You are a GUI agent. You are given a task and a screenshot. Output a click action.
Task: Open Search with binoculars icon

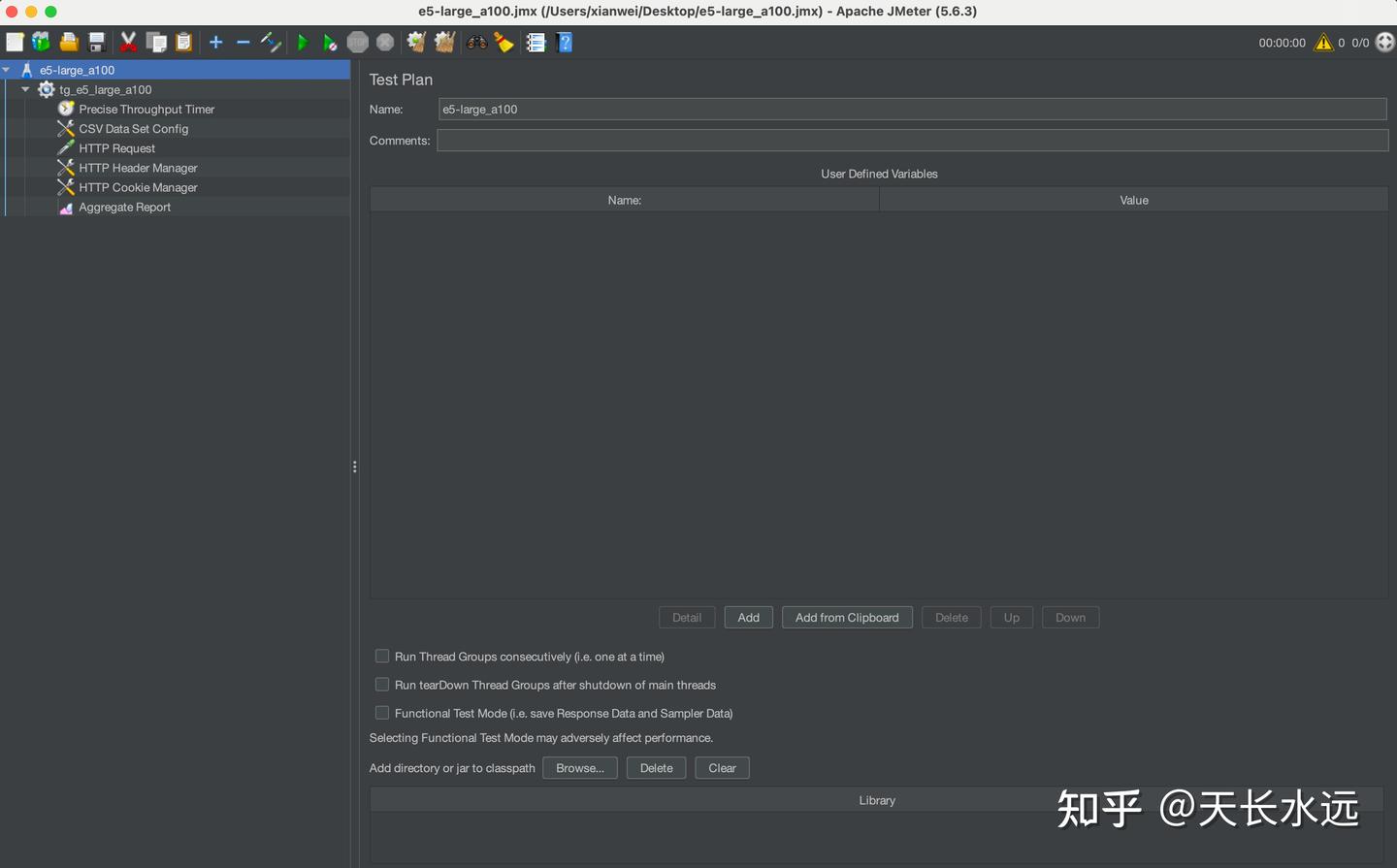476,42
